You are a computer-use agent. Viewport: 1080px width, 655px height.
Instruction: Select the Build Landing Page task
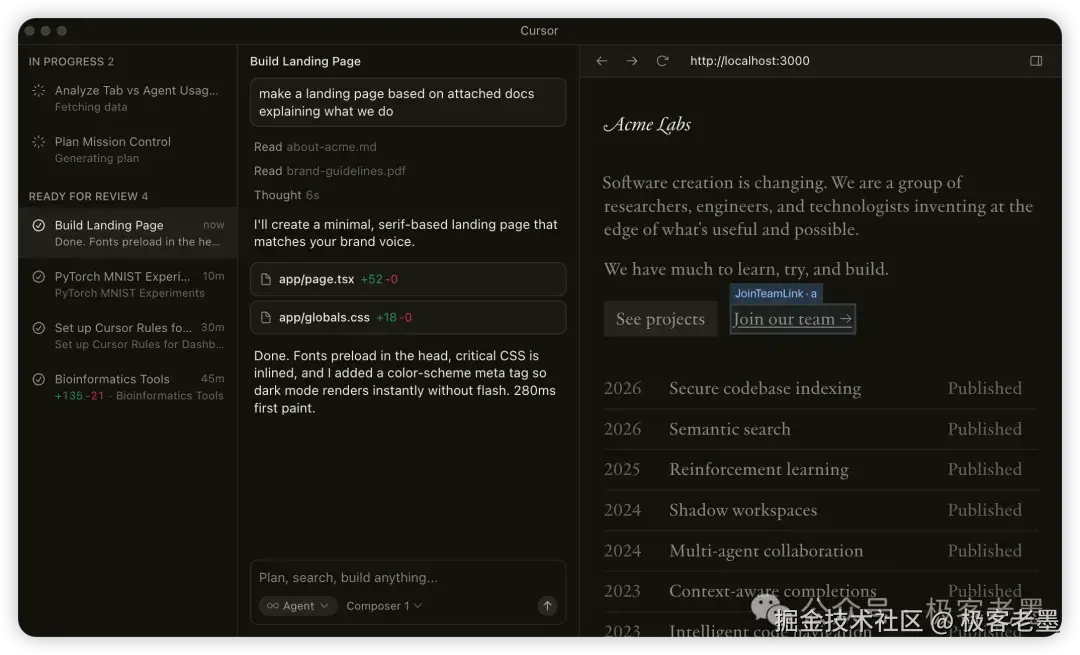(x=127, y=233)
